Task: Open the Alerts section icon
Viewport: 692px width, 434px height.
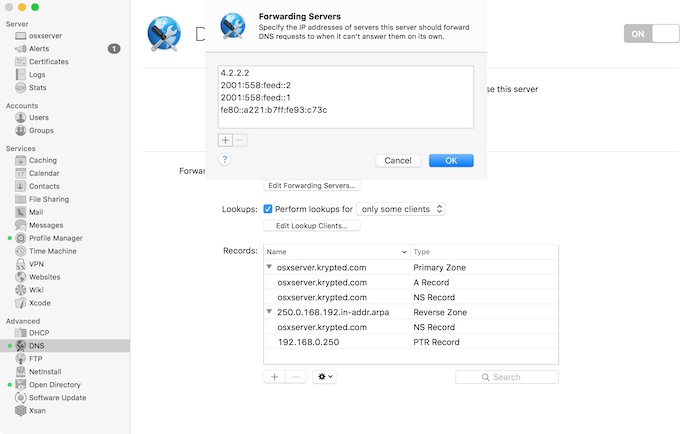Action: (x=20, y=48)
